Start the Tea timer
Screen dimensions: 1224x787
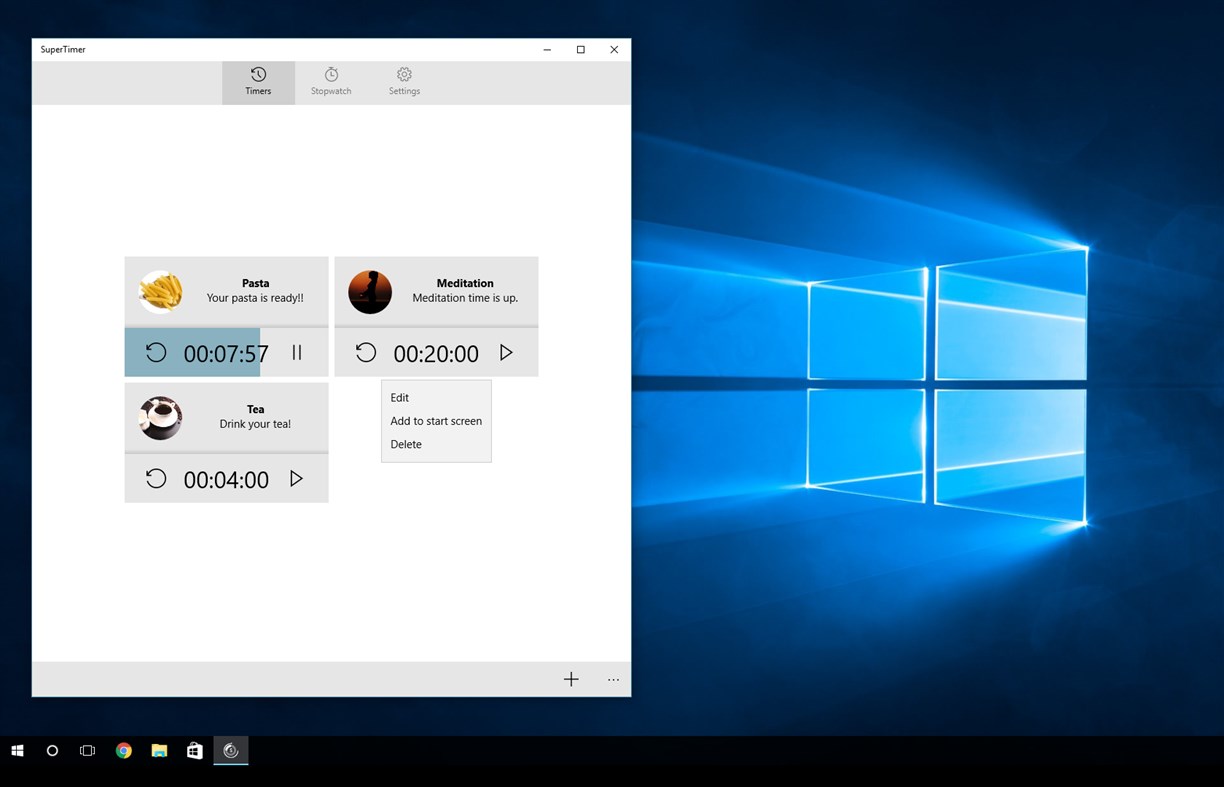point(296,478)
